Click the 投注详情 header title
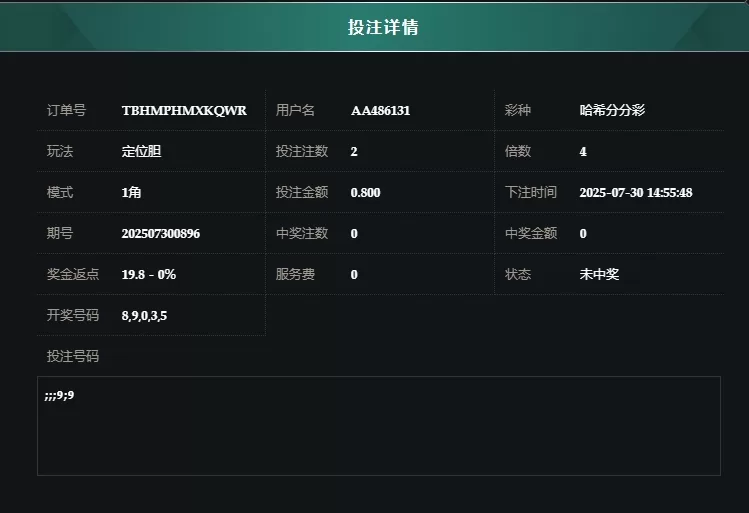 pyautogui.click(x=383, y=27)
